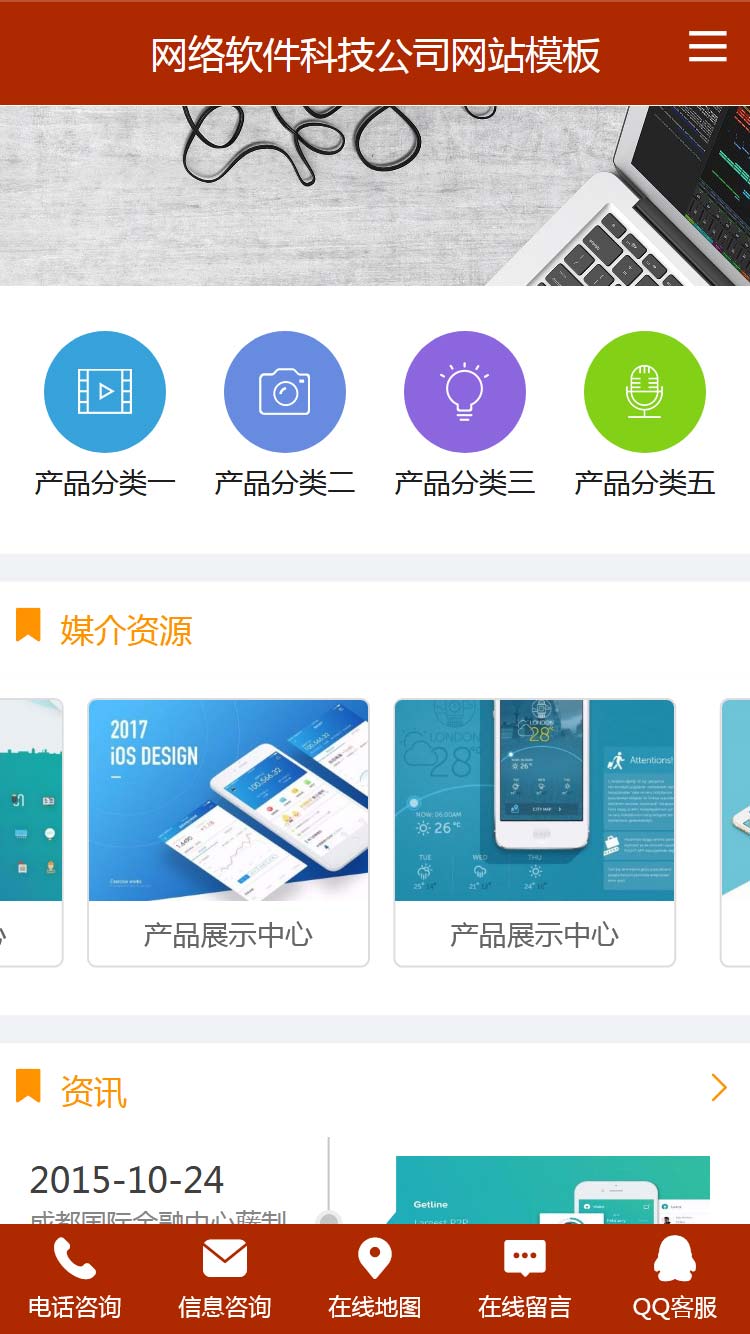Image resolution: width=750 pixels, height=1334 pixels.
Task: Open the 2017 iOS Design product thumbnail
Action: point(229,801)
